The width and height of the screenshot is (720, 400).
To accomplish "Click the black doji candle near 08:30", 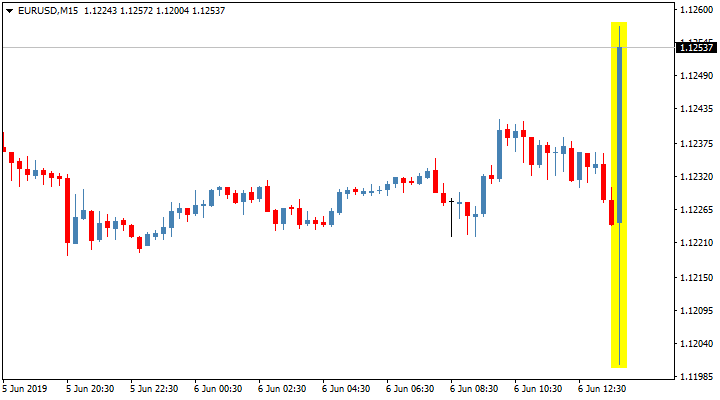I will click(451, 218).
